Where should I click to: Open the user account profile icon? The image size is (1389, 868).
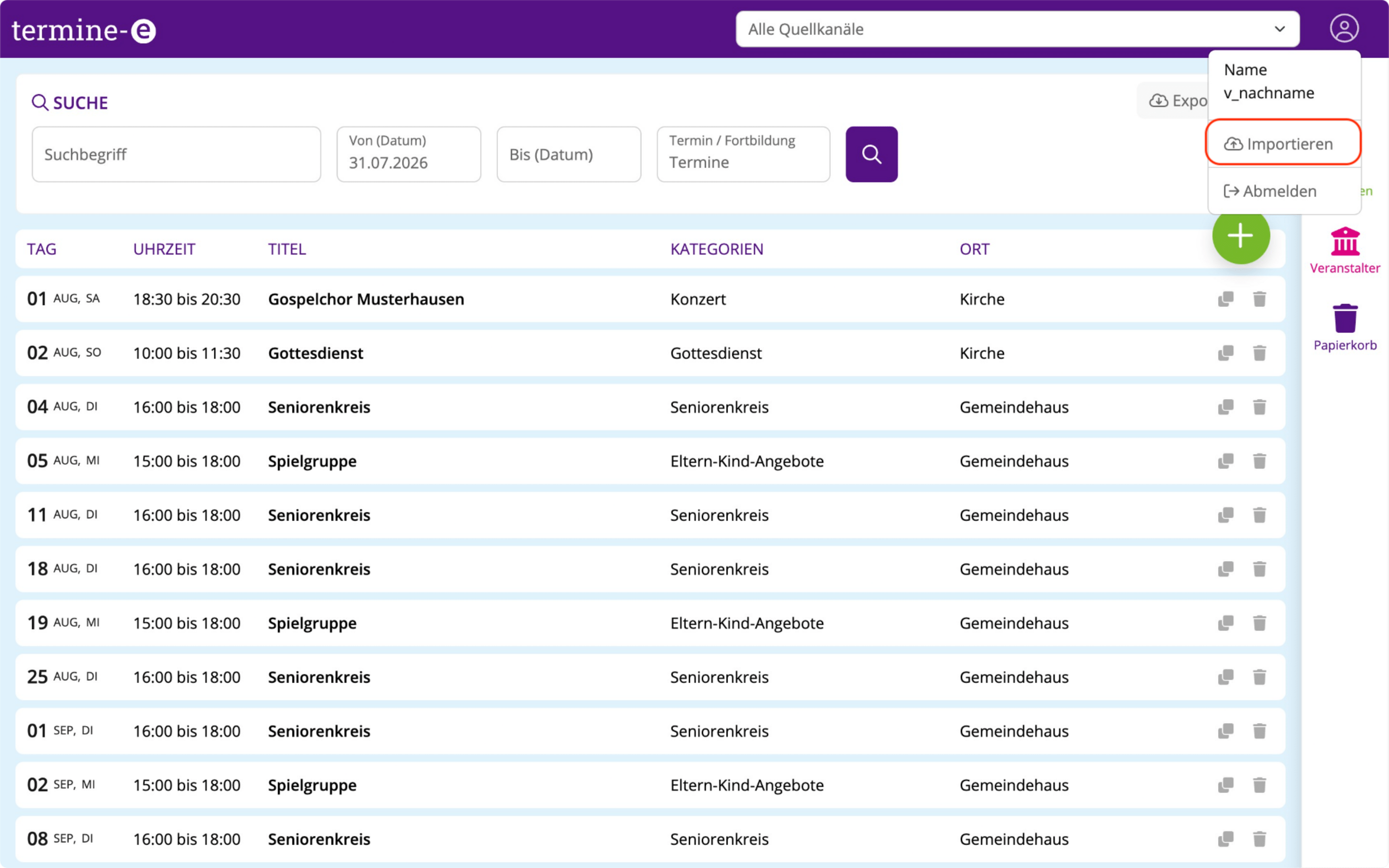pos(1344,28)
